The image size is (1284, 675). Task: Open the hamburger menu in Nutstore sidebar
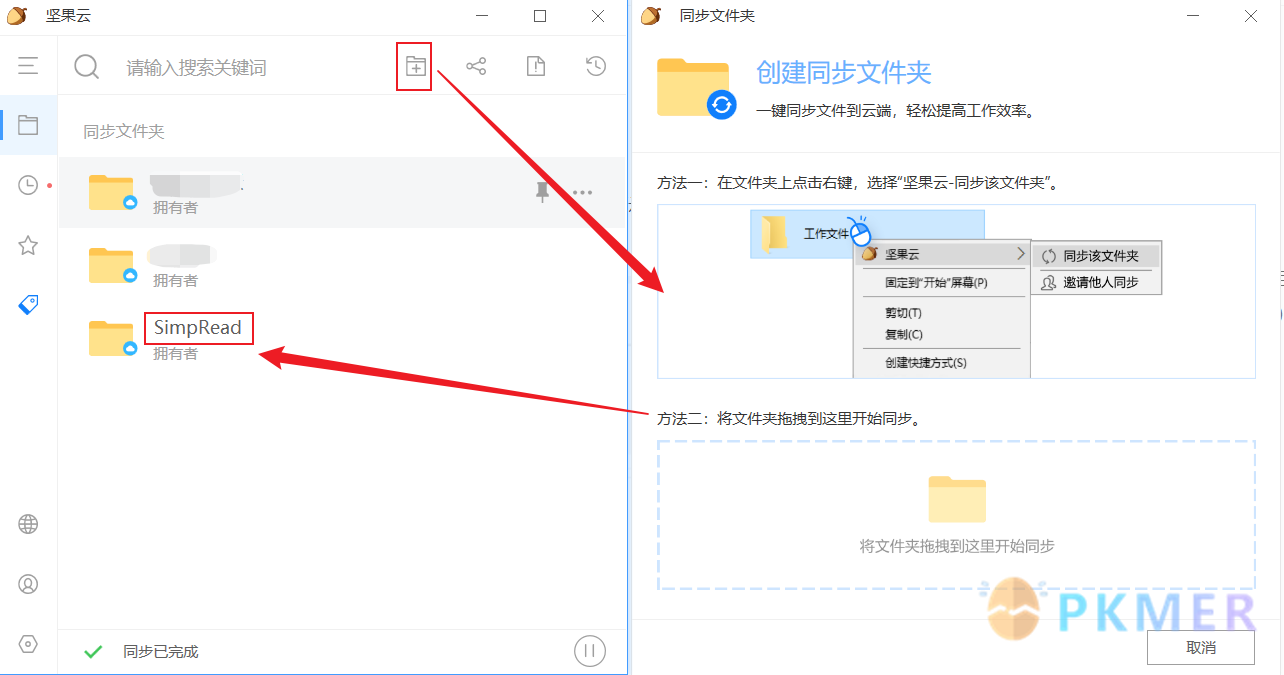click(x=28, y=66)
